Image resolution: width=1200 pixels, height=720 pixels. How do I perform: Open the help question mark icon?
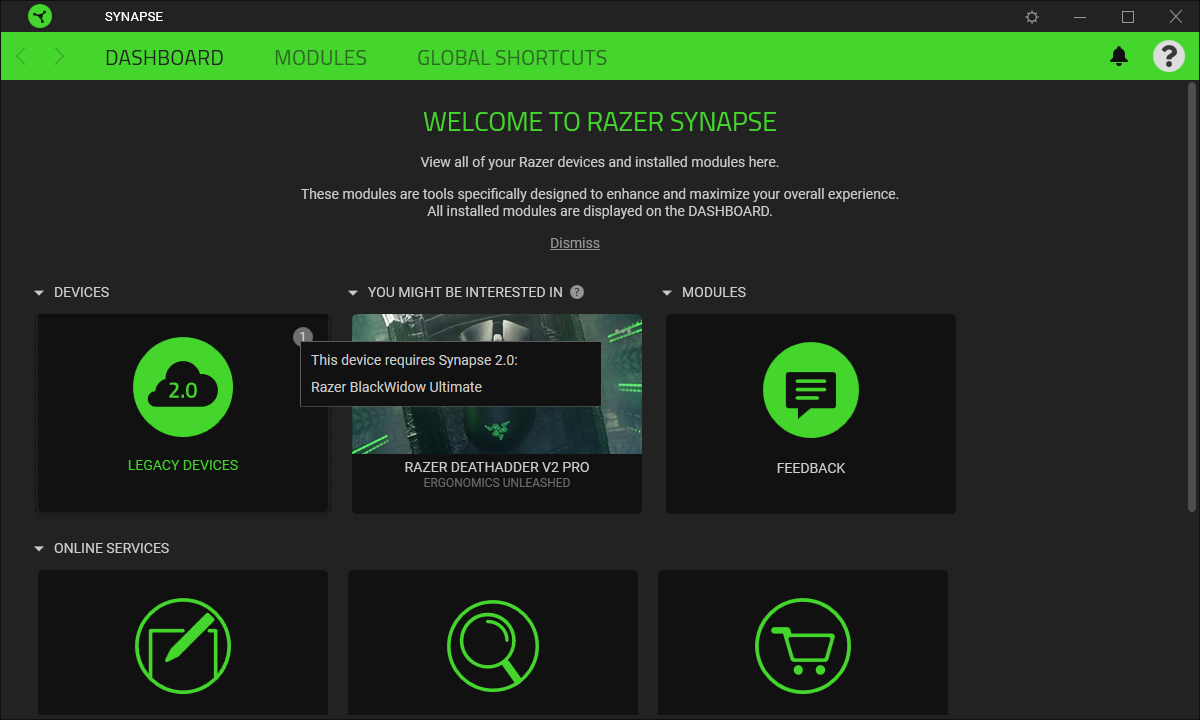pos(1169,56)
